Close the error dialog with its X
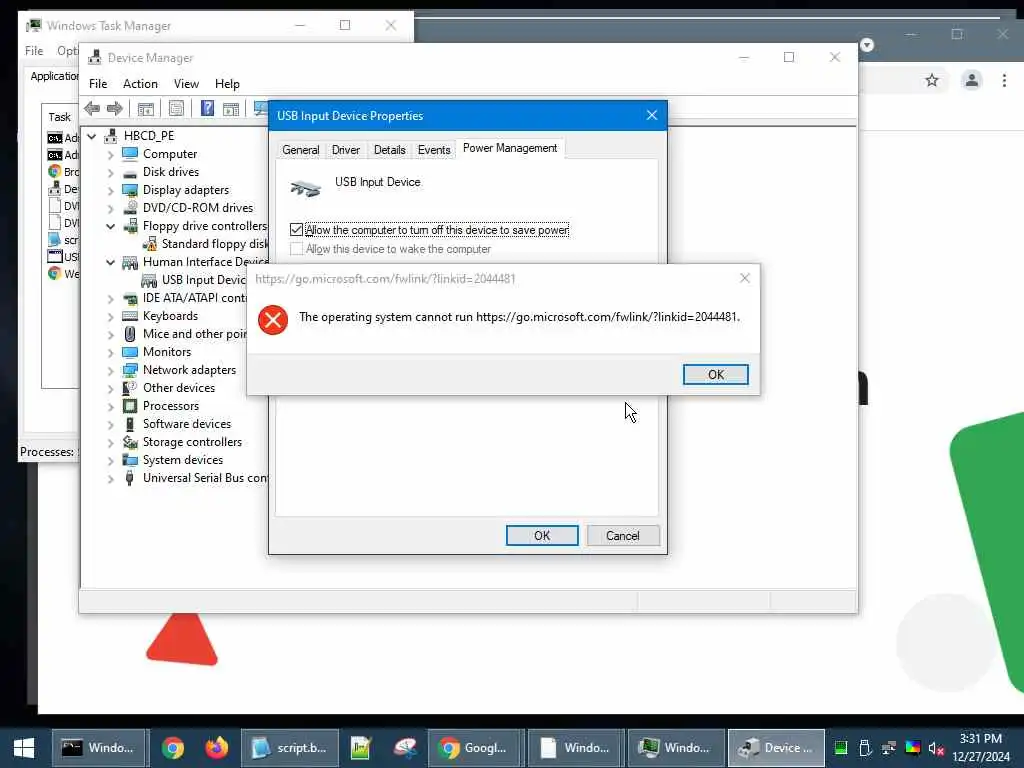Image resolution: width=1024 pixels, height=768 pixels. [x=744, y=278]
